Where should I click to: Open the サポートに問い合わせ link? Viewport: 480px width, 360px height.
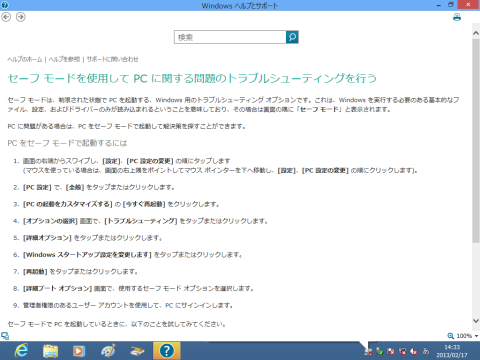(x=112, y=59)
